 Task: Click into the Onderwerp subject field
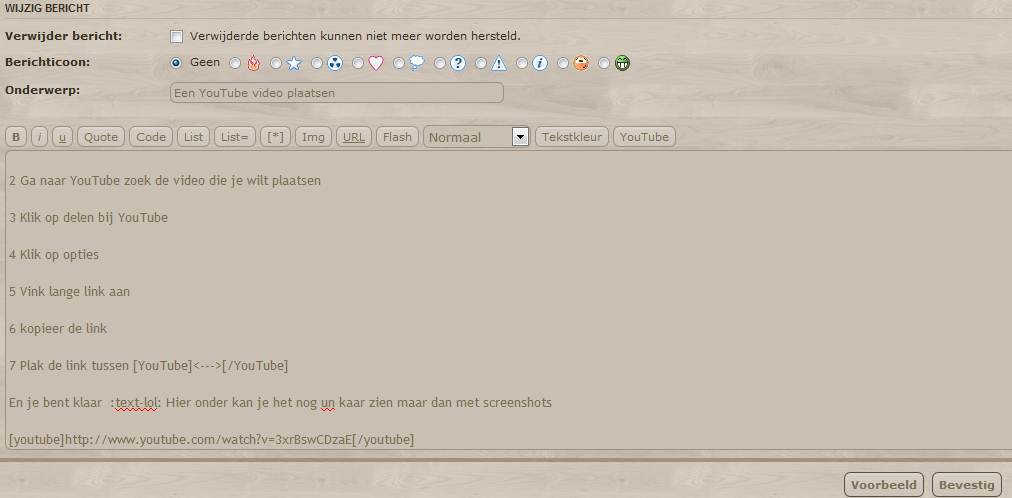pos(336,93)
